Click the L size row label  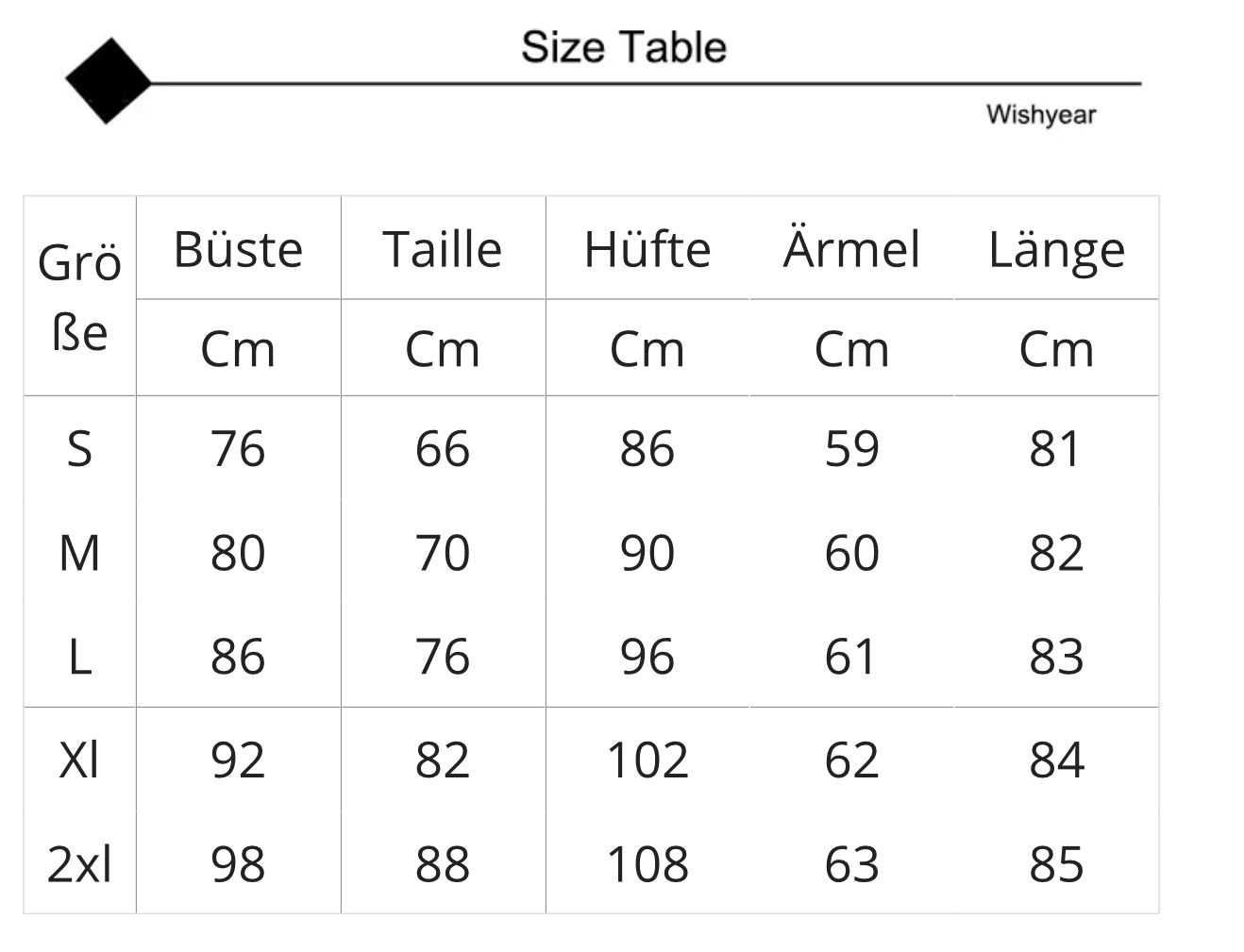pos(79,657)
